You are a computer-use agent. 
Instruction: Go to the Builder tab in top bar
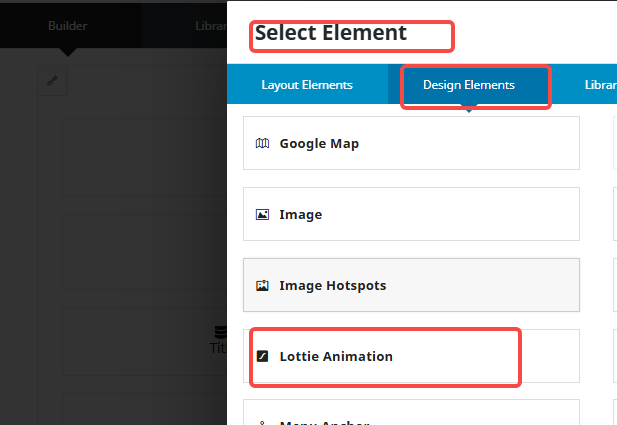click(x=68, y=25)
